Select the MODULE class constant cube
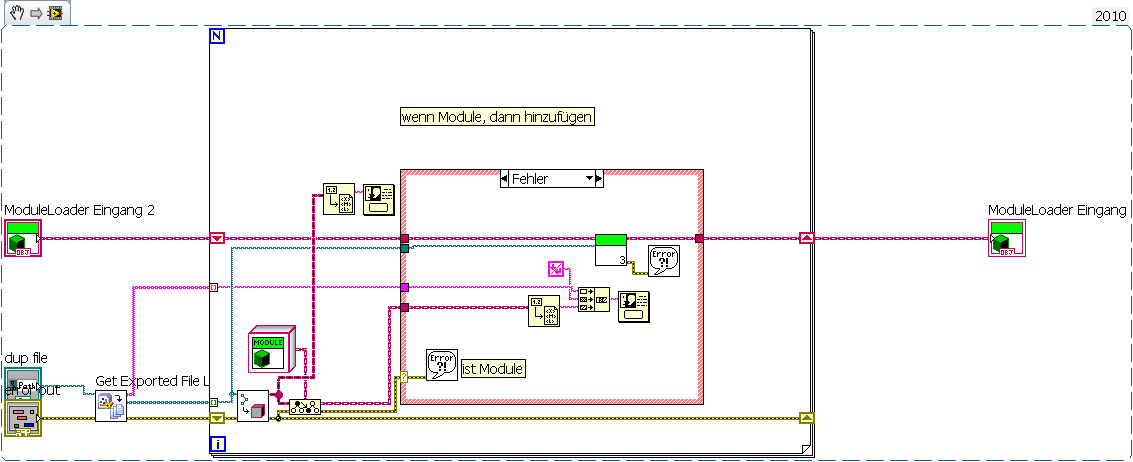The image size is (1133, 462). coord(272,349)
